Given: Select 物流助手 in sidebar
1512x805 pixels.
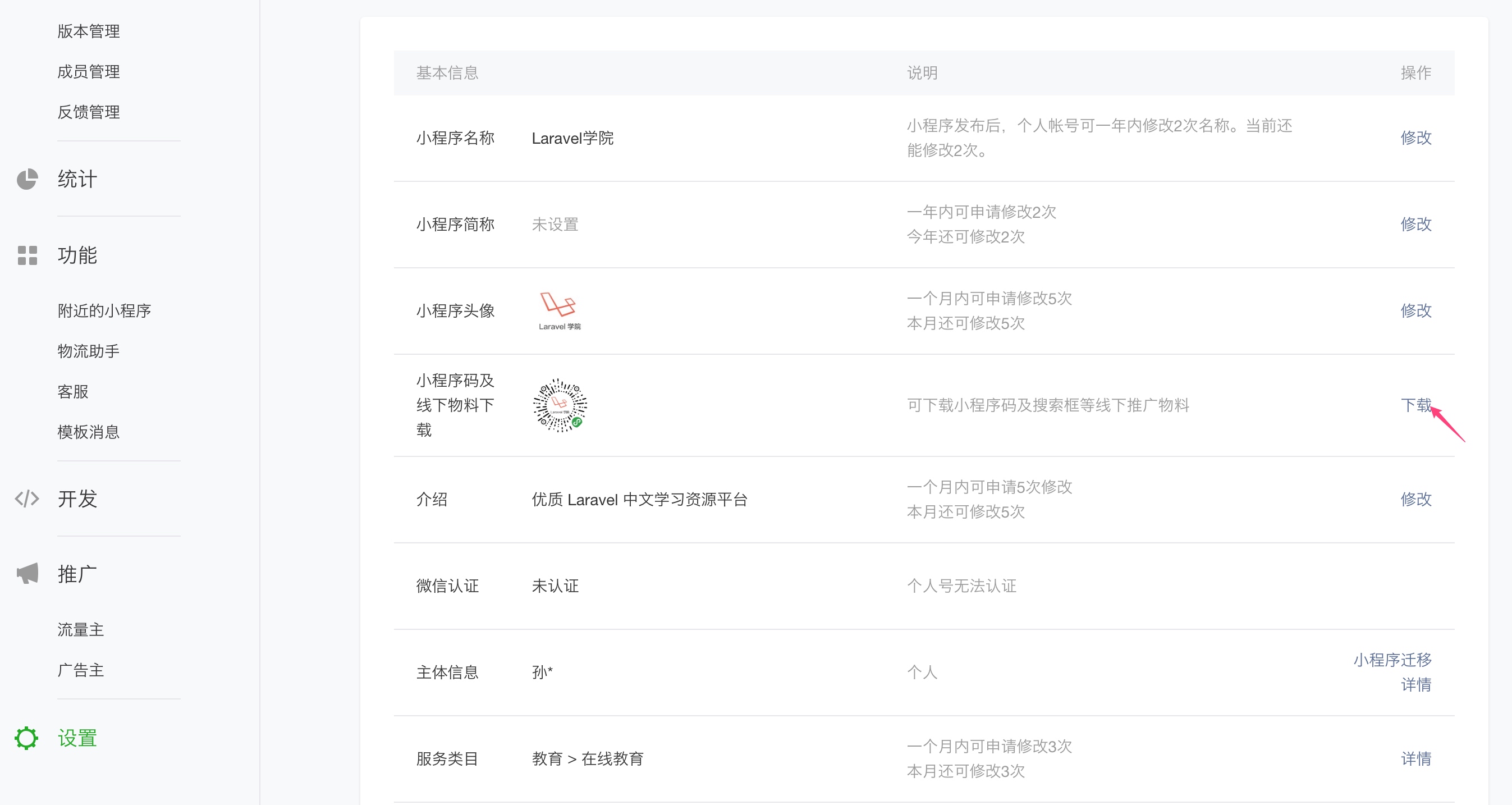Looking at the screenshot, I should point(89,351).
